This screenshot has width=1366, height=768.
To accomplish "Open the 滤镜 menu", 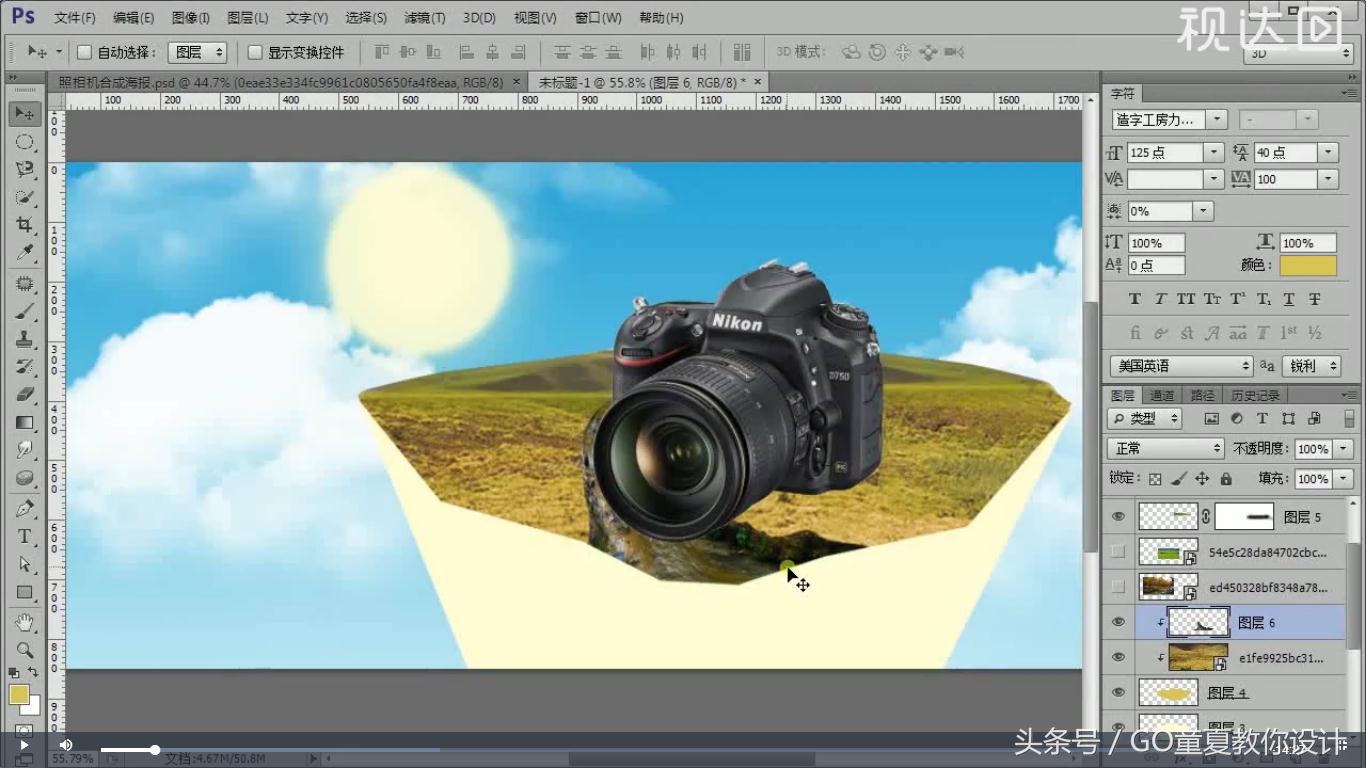I will coord(426,17).
